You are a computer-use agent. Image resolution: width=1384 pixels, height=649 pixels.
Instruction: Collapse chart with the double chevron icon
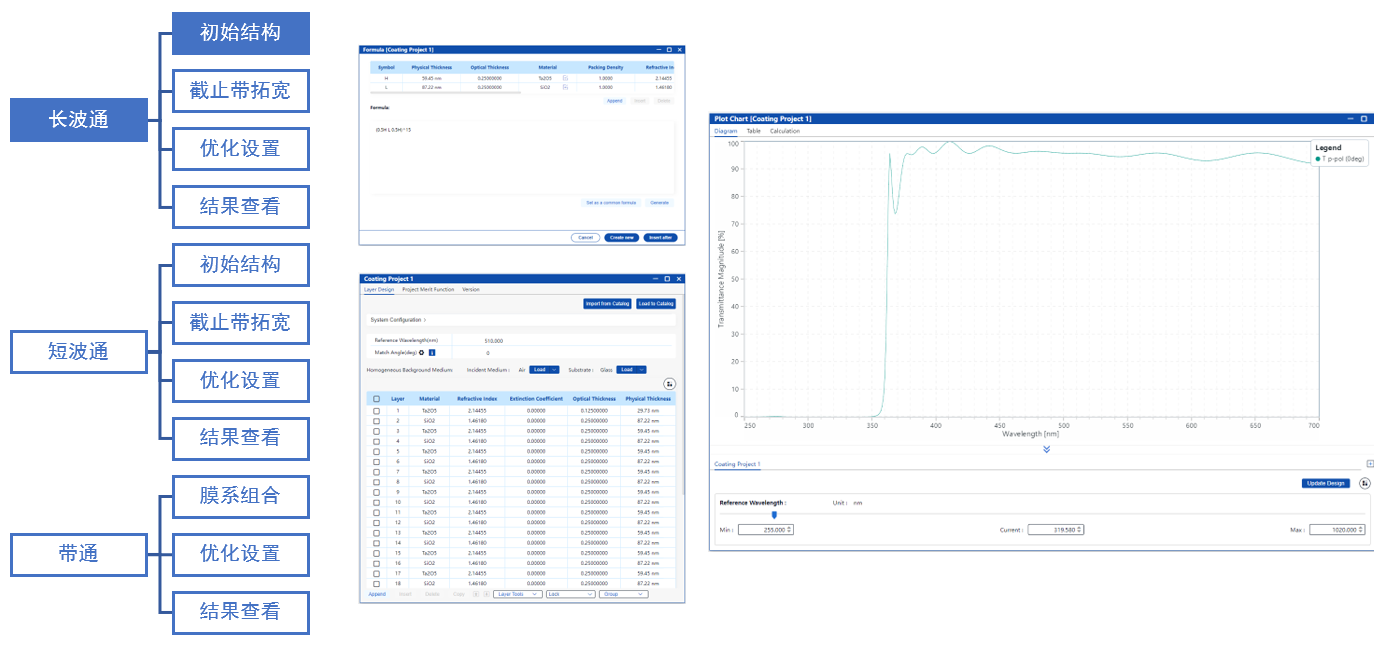[1046, 450]
